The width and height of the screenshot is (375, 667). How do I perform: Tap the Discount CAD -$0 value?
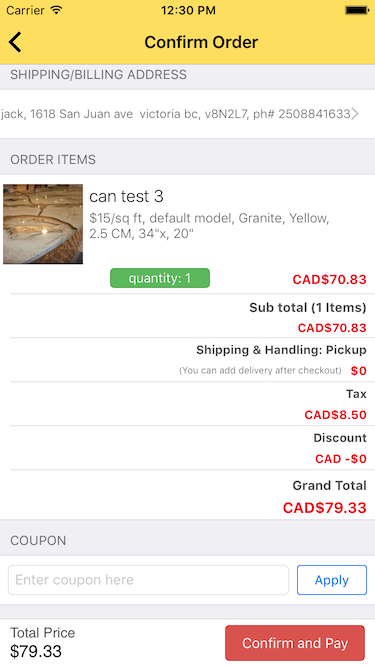(x=341, y=459)
